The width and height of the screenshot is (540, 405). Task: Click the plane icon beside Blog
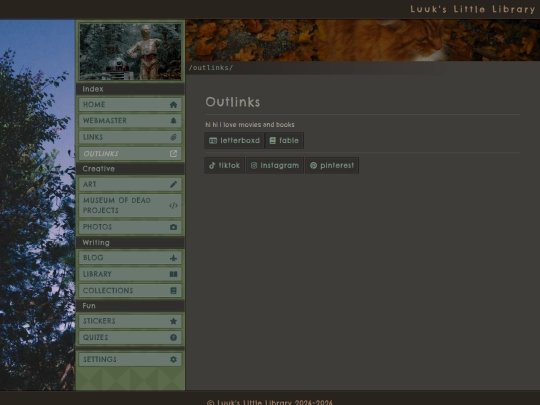point(173,258)
